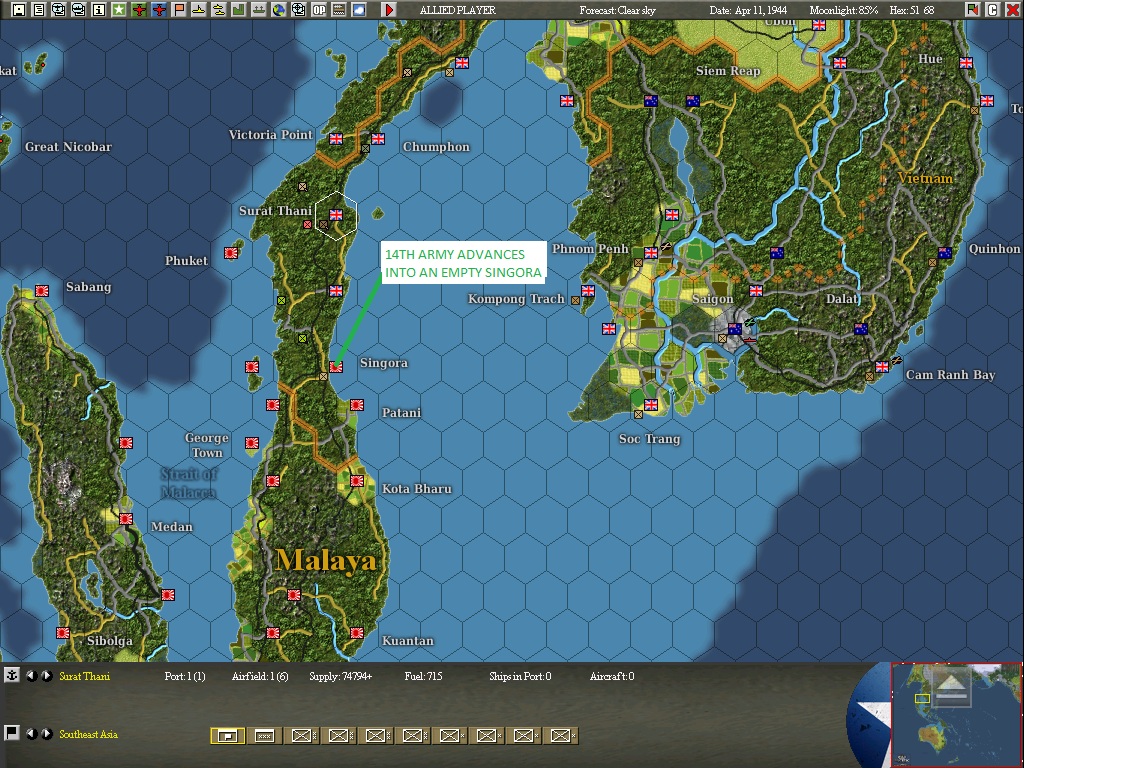The image size is (1137, 774).
Task: Go to previous base left of Surat Thani
Action: coord(31,675)
